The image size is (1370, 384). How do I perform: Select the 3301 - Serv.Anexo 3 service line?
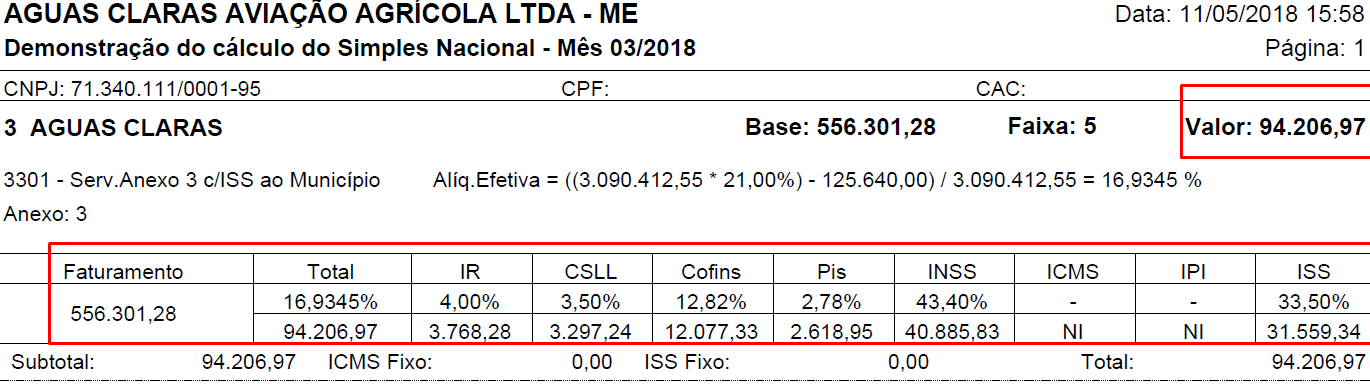tap(193, 181)
